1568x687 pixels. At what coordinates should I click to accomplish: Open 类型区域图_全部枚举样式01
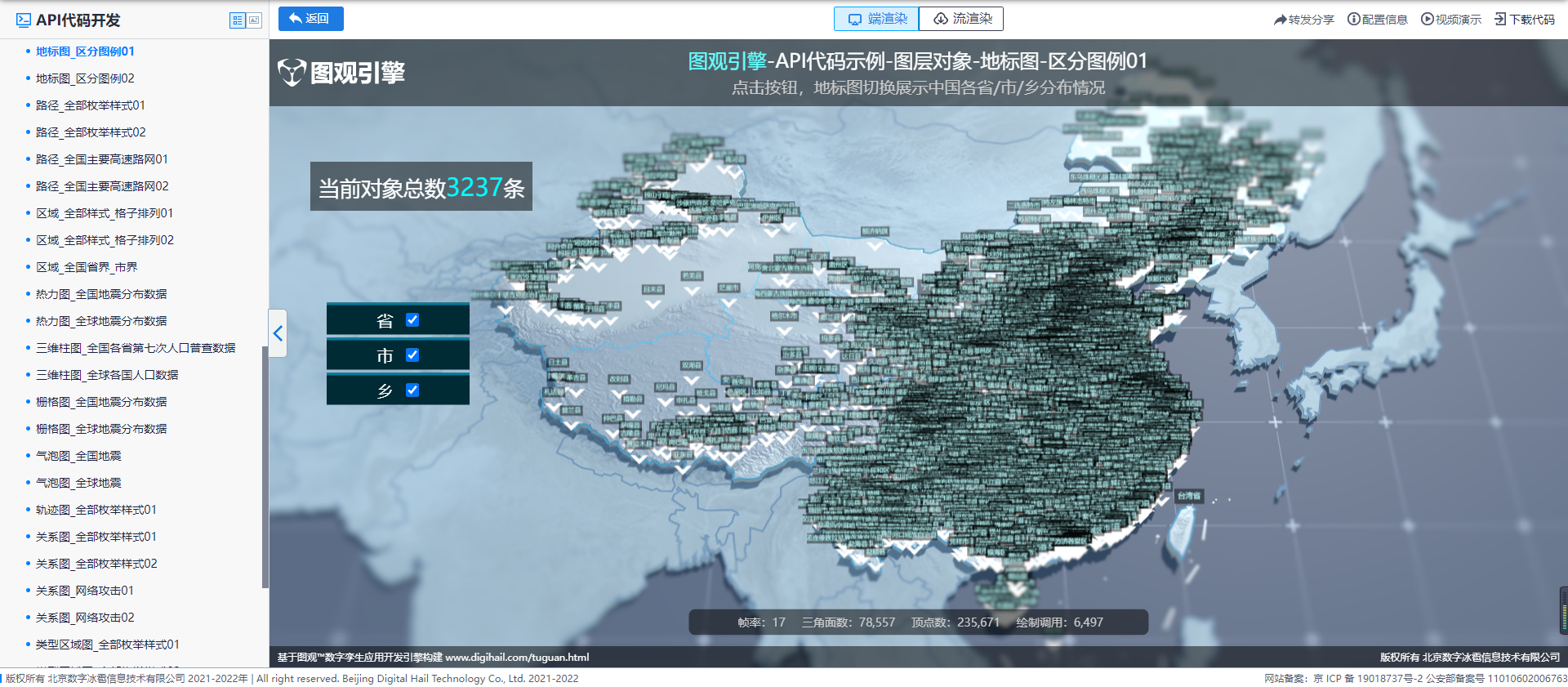(x=108, y=645)
